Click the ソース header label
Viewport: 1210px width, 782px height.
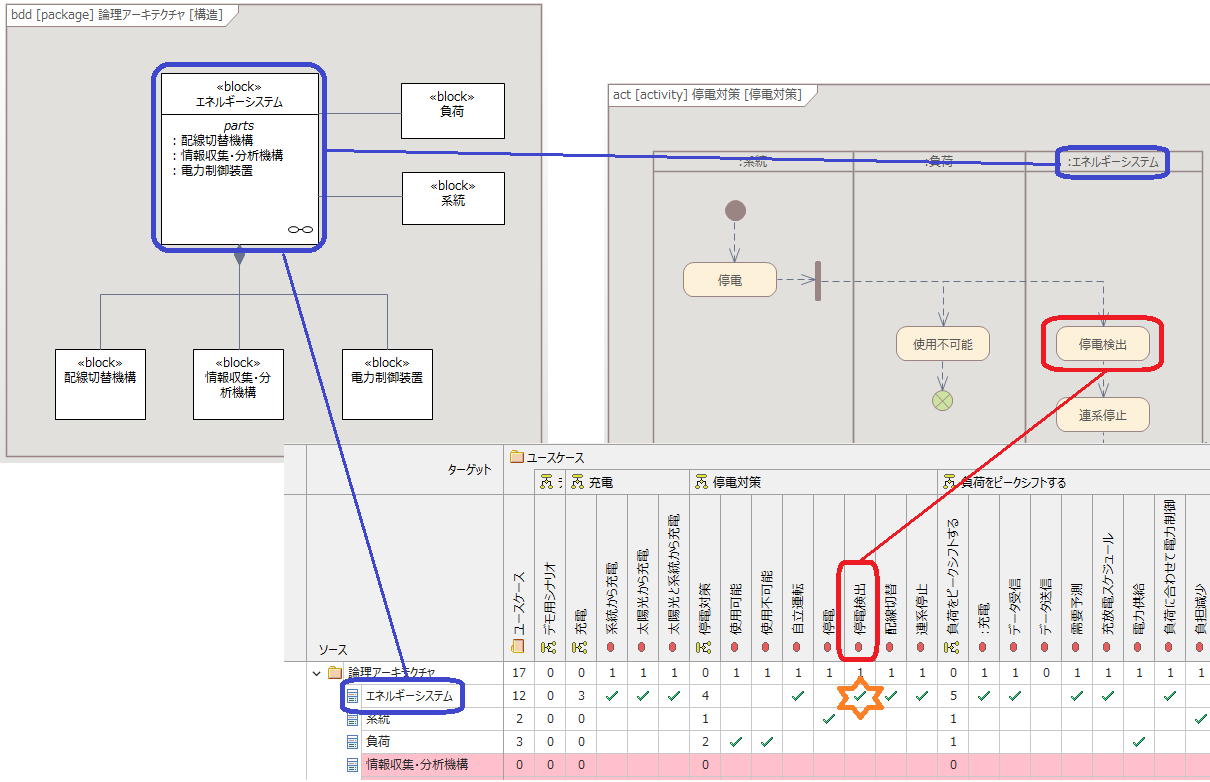pos(334,649)
